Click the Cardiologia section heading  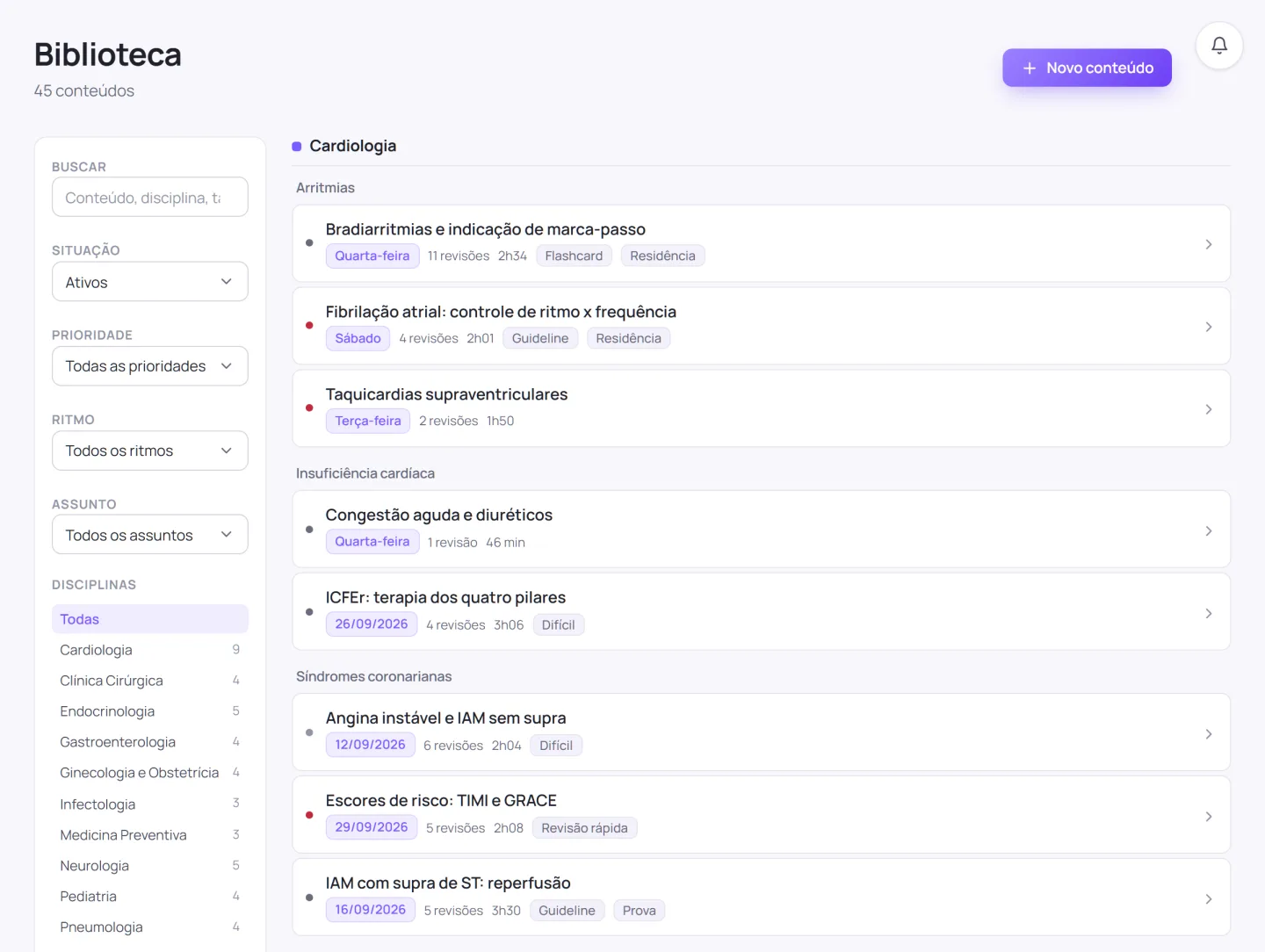(353, 146)
